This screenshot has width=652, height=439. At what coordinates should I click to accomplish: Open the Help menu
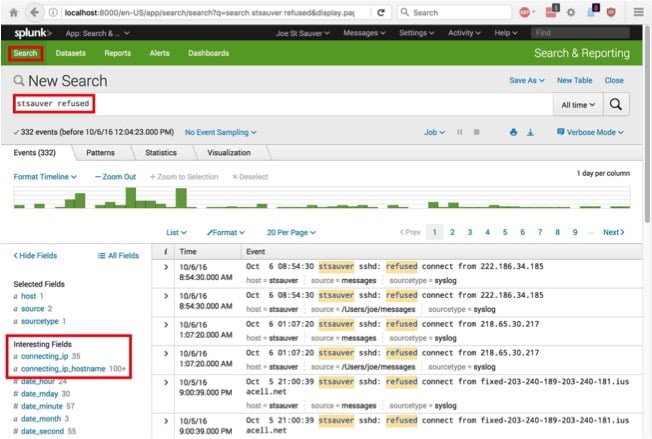506,33
